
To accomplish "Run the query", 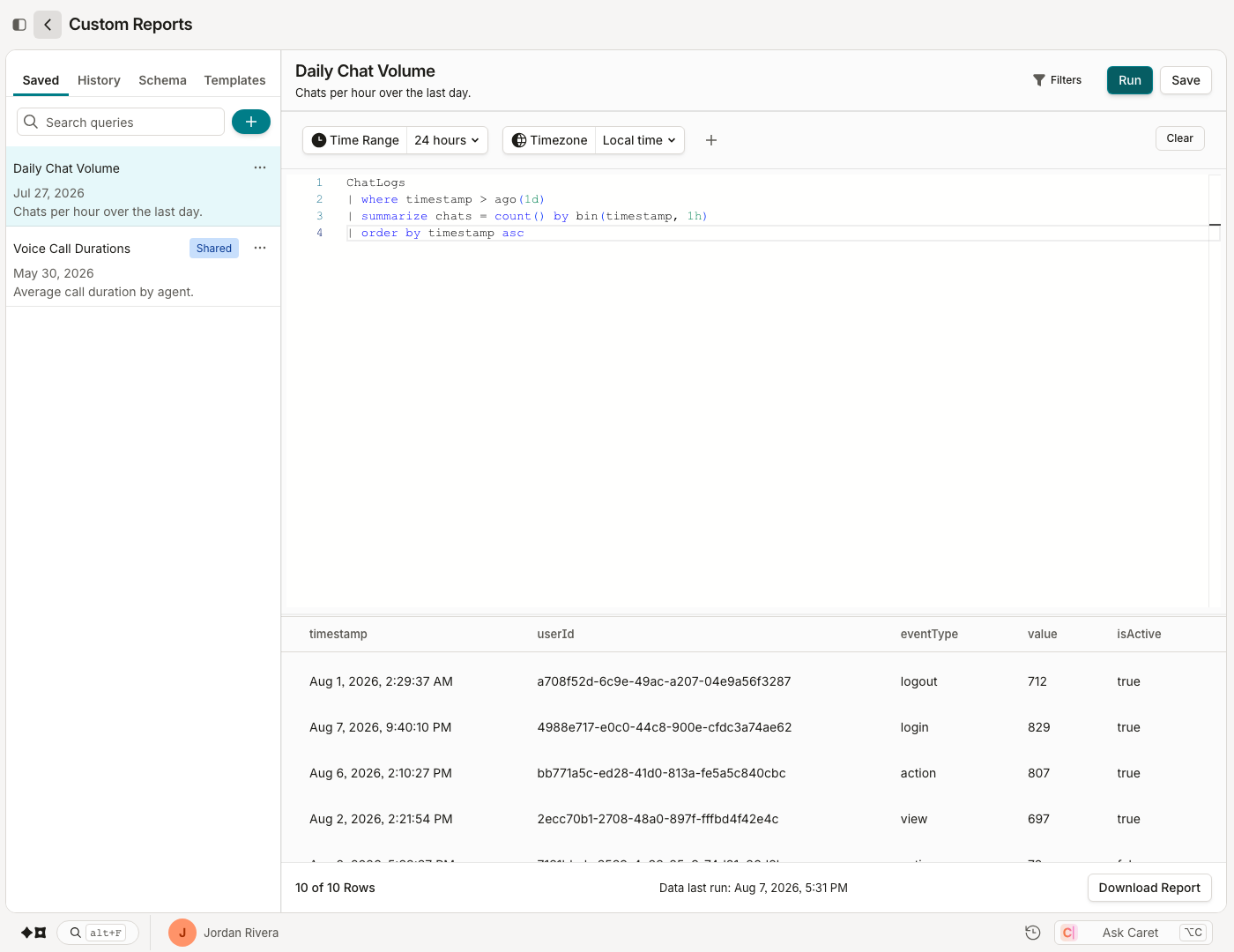I will 1130,80.
